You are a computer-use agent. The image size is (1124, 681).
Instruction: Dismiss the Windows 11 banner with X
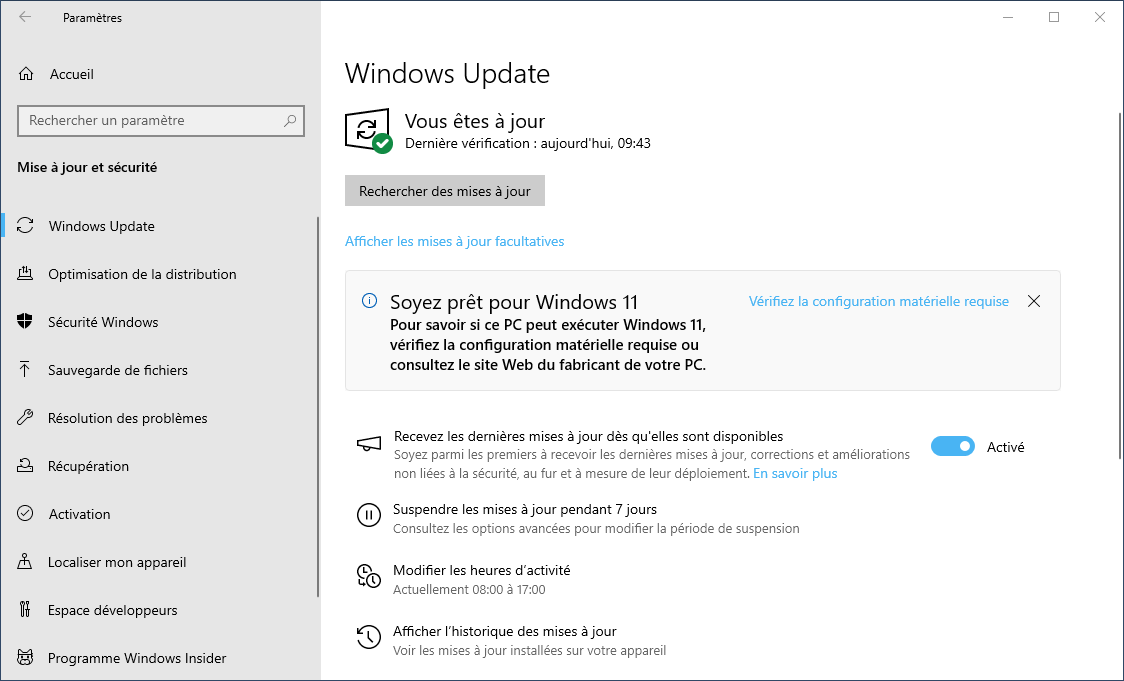pos(1034,301)
